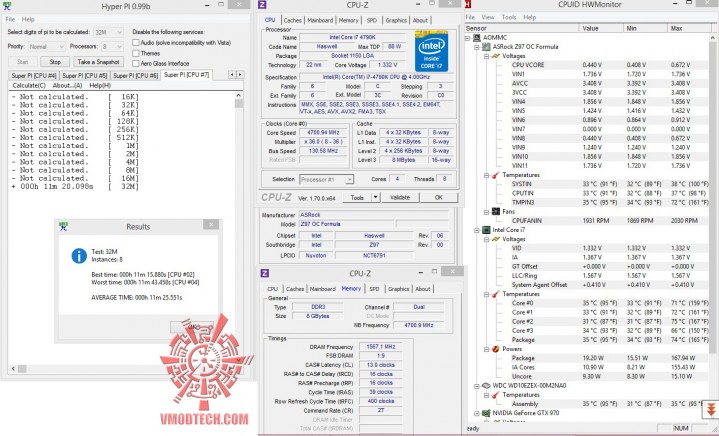Viewport: 719px width, 436px height.
Task: Click the NVIDIA GeForce GTX 970 icon
Action: coord(487,413)
